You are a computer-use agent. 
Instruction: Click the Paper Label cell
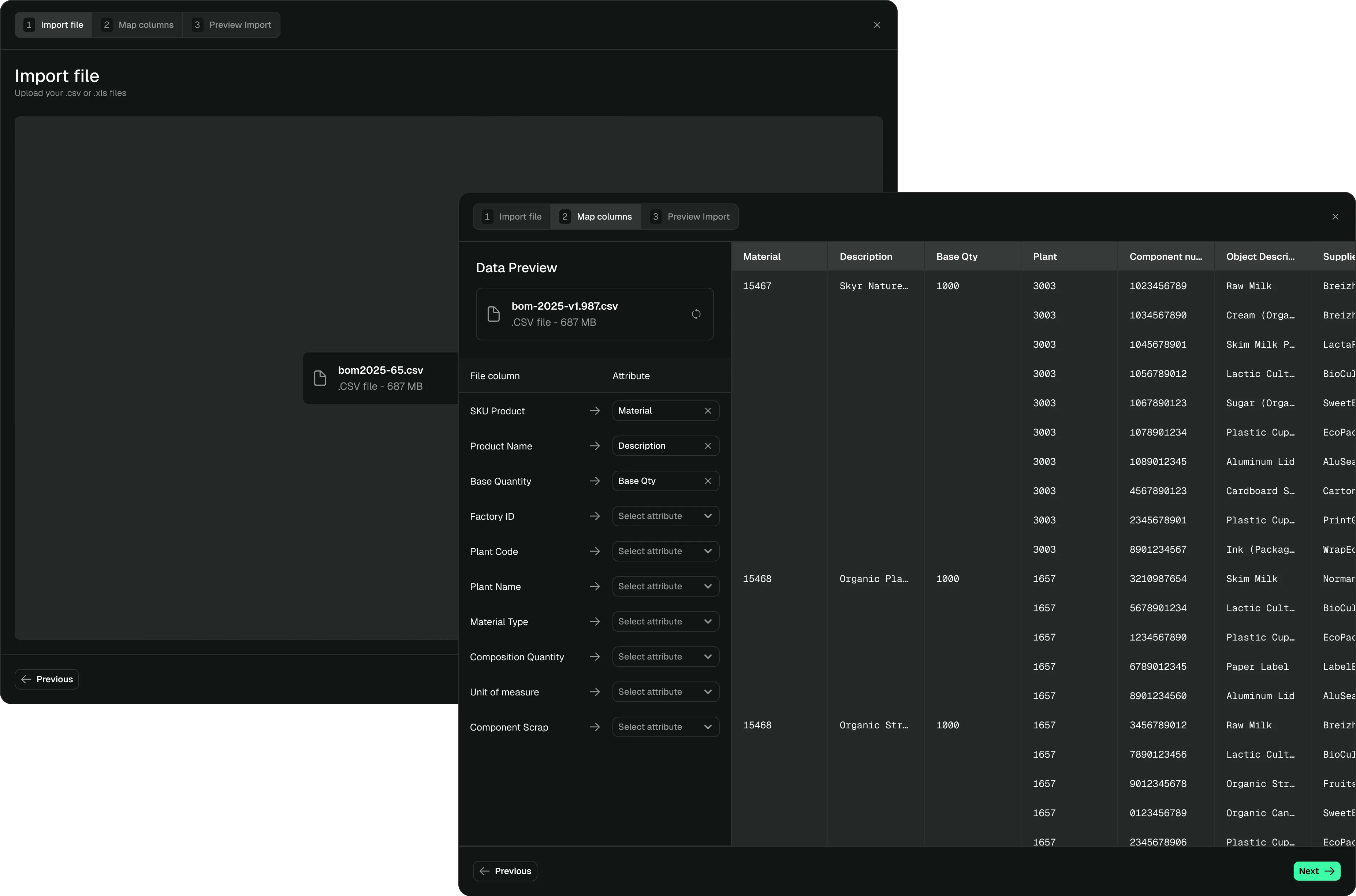pyautogui.click(x=1257, y=666)
